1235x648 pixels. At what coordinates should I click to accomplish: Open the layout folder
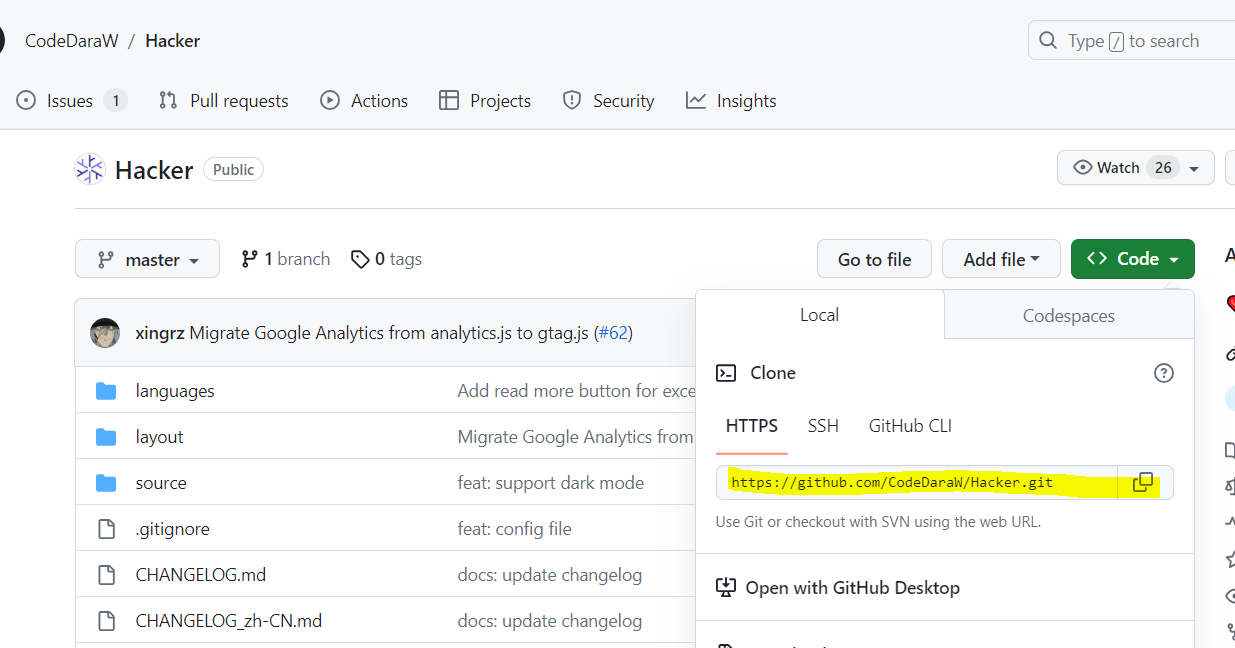pyautogui.click(x=160, y=437)
